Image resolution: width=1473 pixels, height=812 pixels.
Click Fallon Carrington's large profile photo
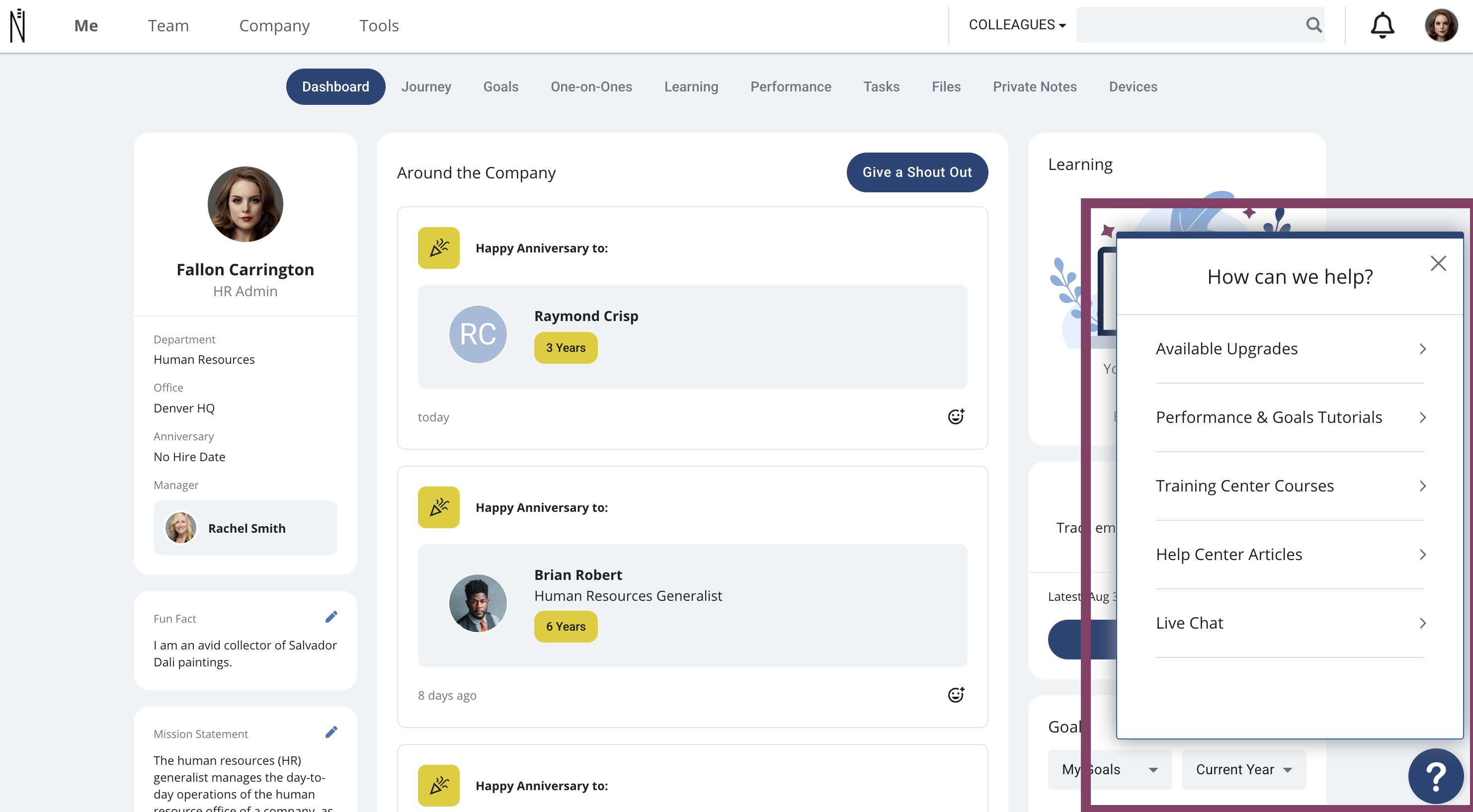point(245,204)
